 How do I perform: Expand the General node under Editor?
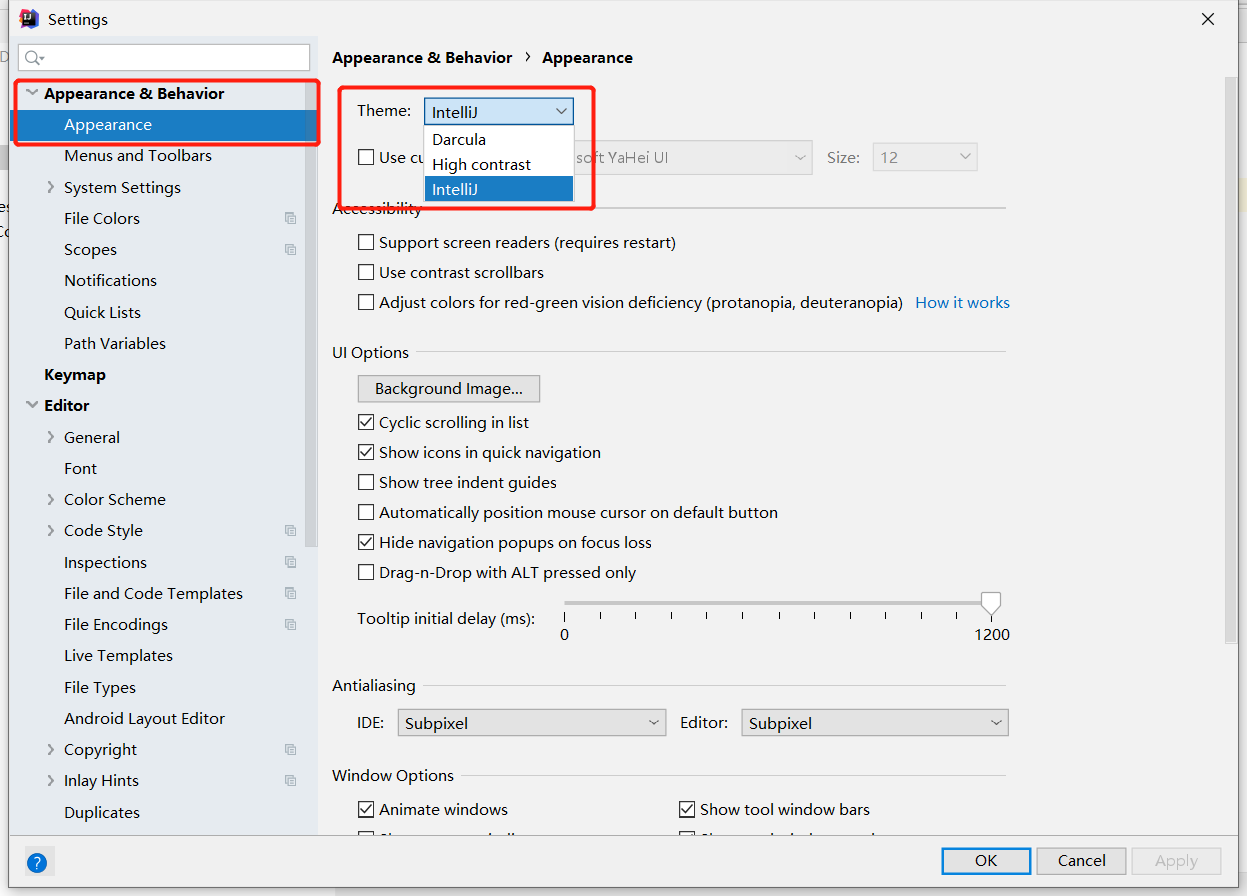click(x=51, y=437)
